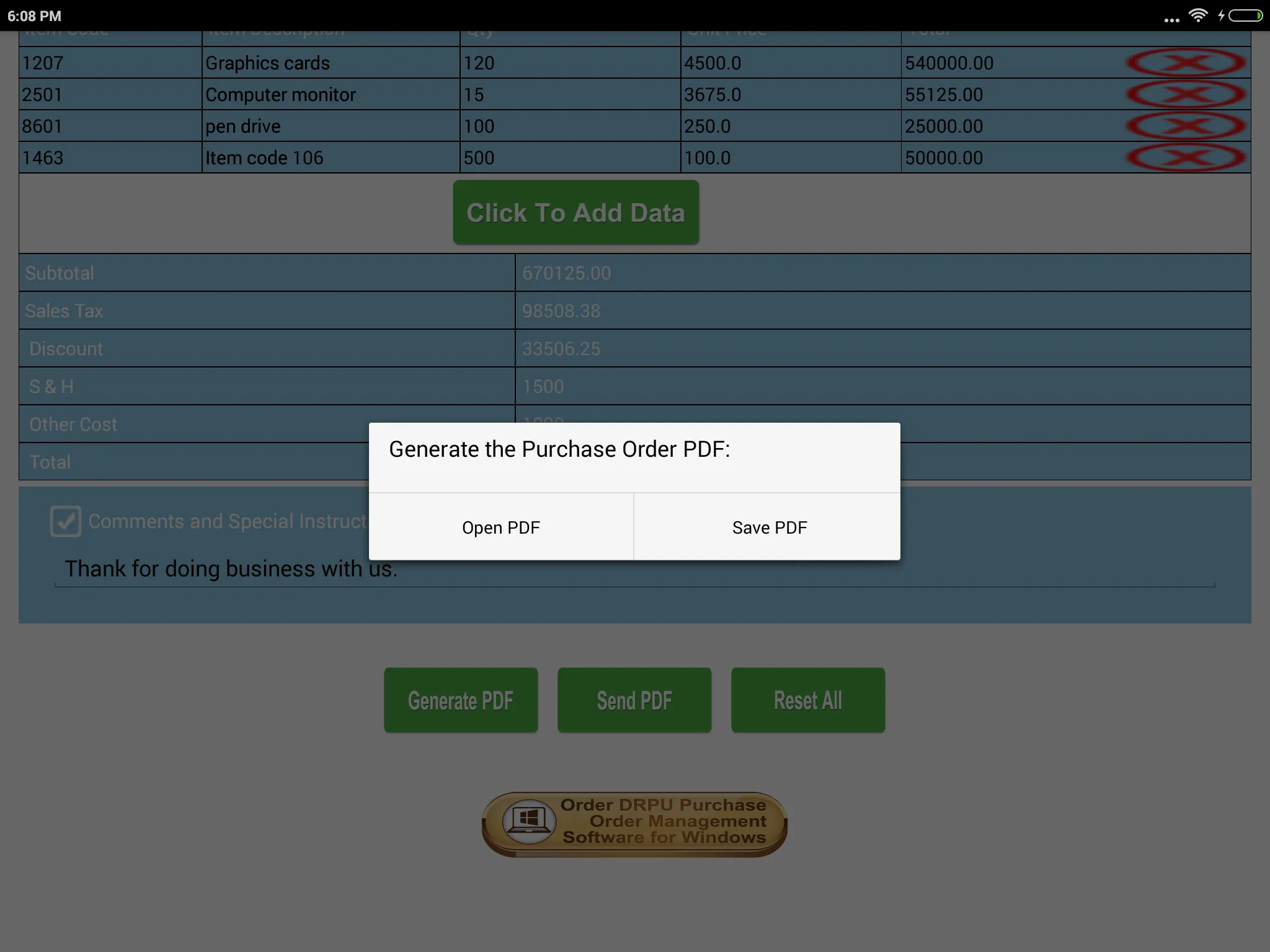Tap Open PDF in the dialog
This screenshot has width=1270, height=952.
pos(501,527)
